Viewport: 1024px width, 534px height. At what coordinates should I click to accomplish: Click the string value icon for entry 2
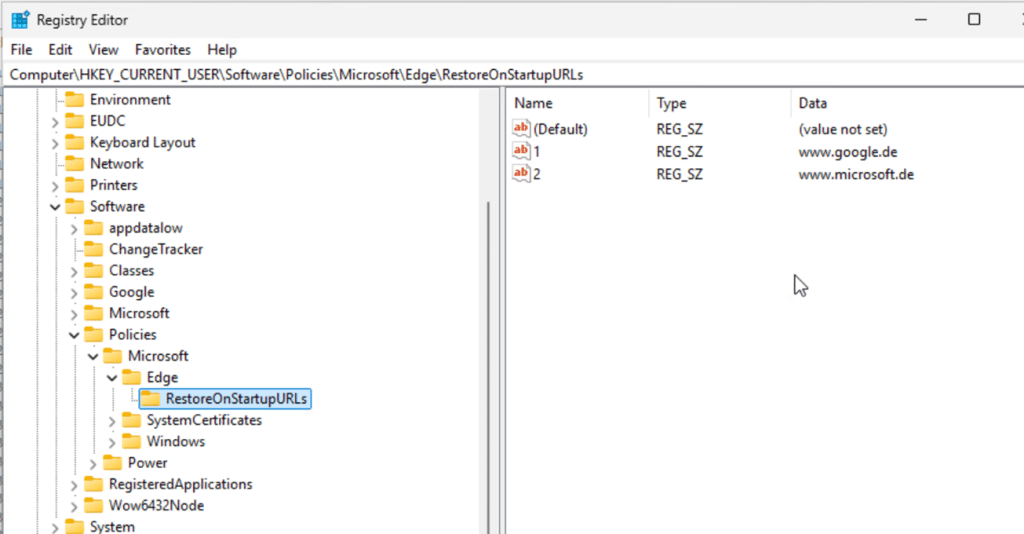point(520,174)
